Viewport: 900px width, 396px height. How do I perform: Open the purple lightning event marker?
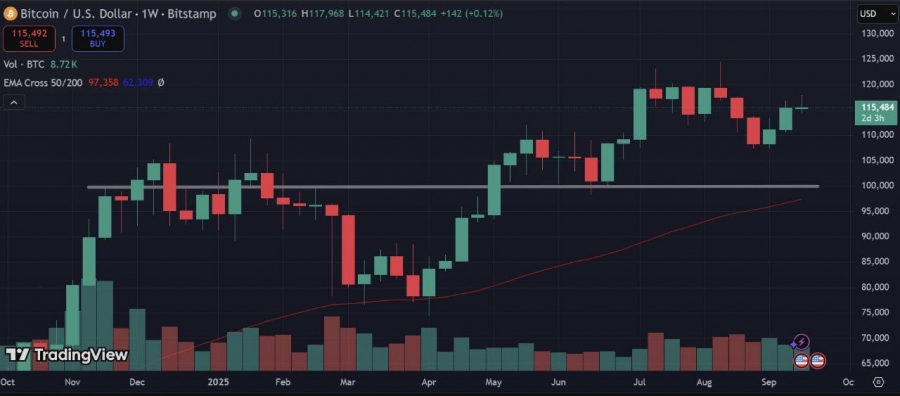tap(802, 342)
